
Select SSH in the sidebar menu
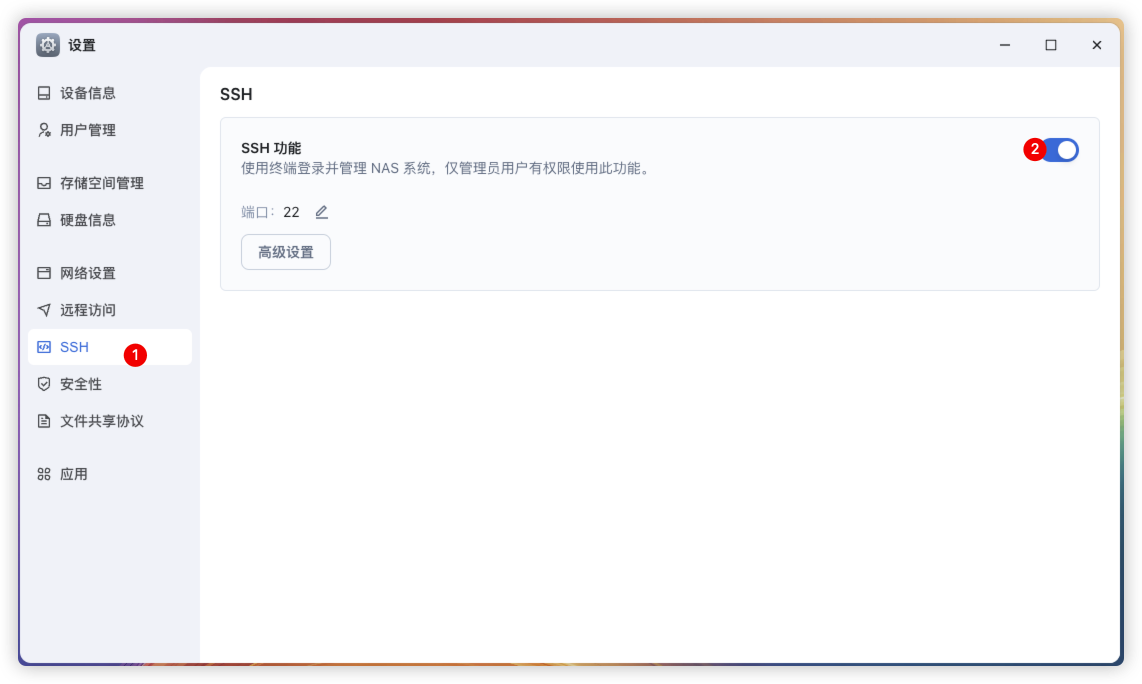point(75,347)
